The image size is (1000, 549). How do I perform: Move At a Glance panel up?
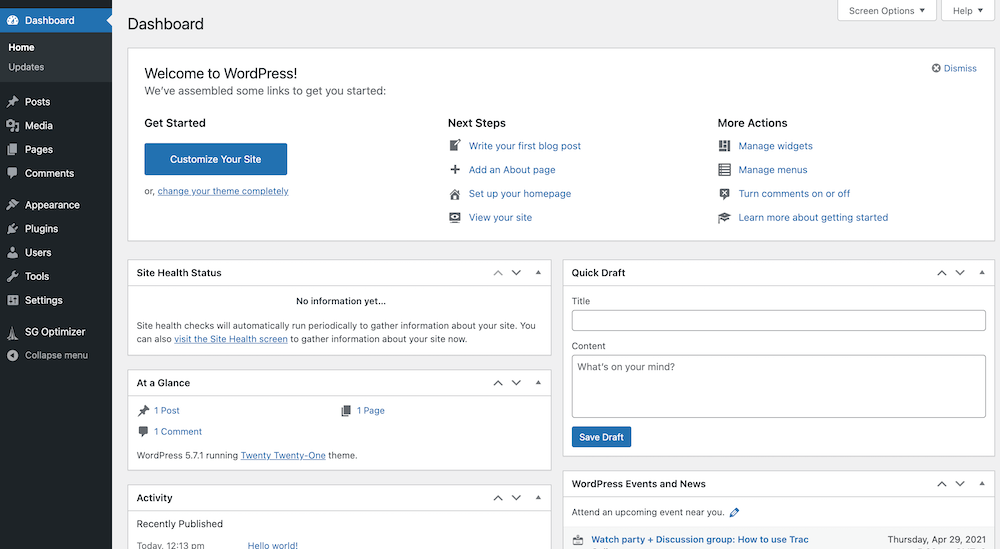(498, 383)
